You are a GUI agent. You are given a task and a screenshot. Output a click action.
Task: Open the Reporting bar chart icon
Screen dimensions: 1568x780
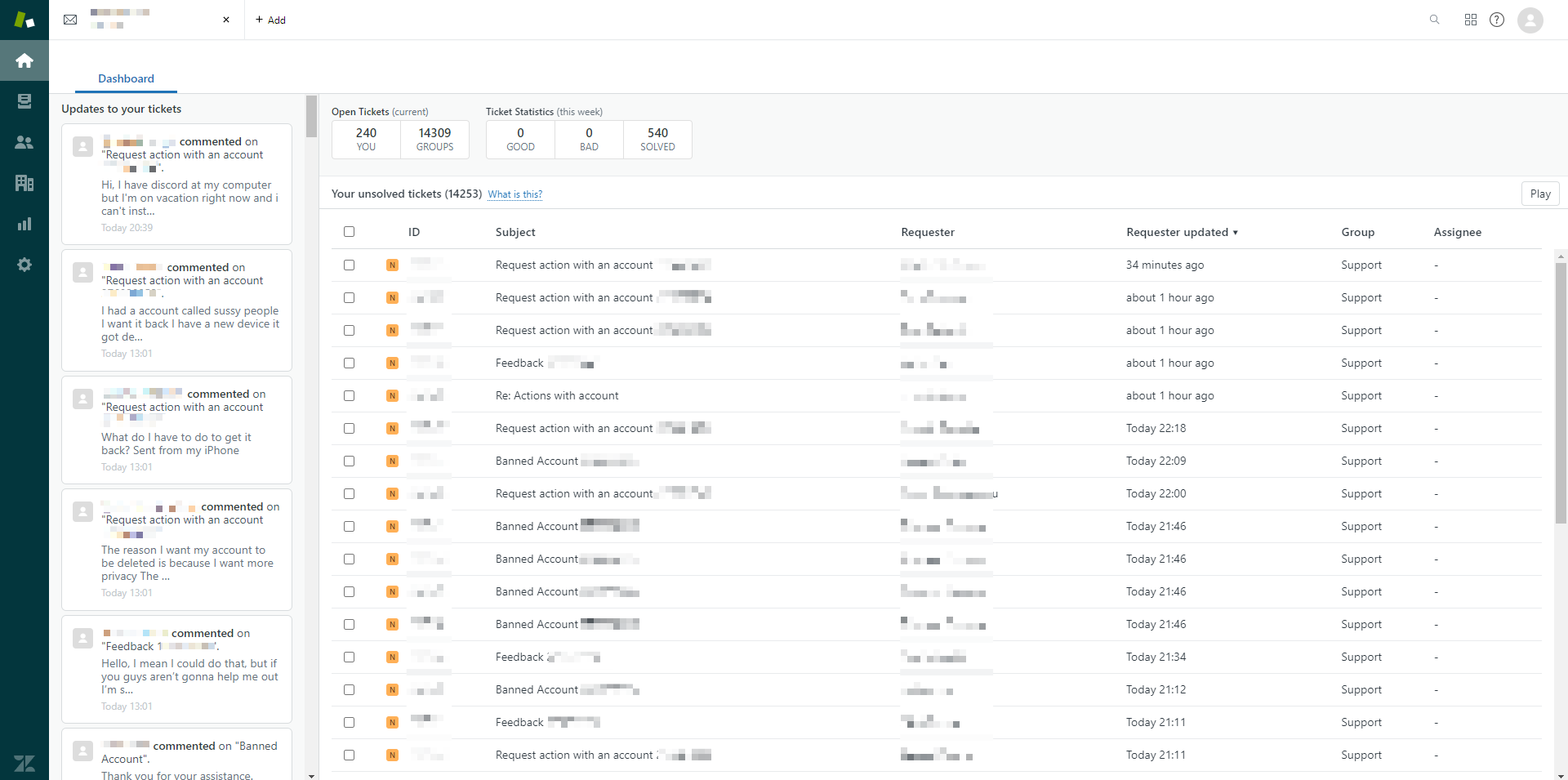click(x=24, y=224)
